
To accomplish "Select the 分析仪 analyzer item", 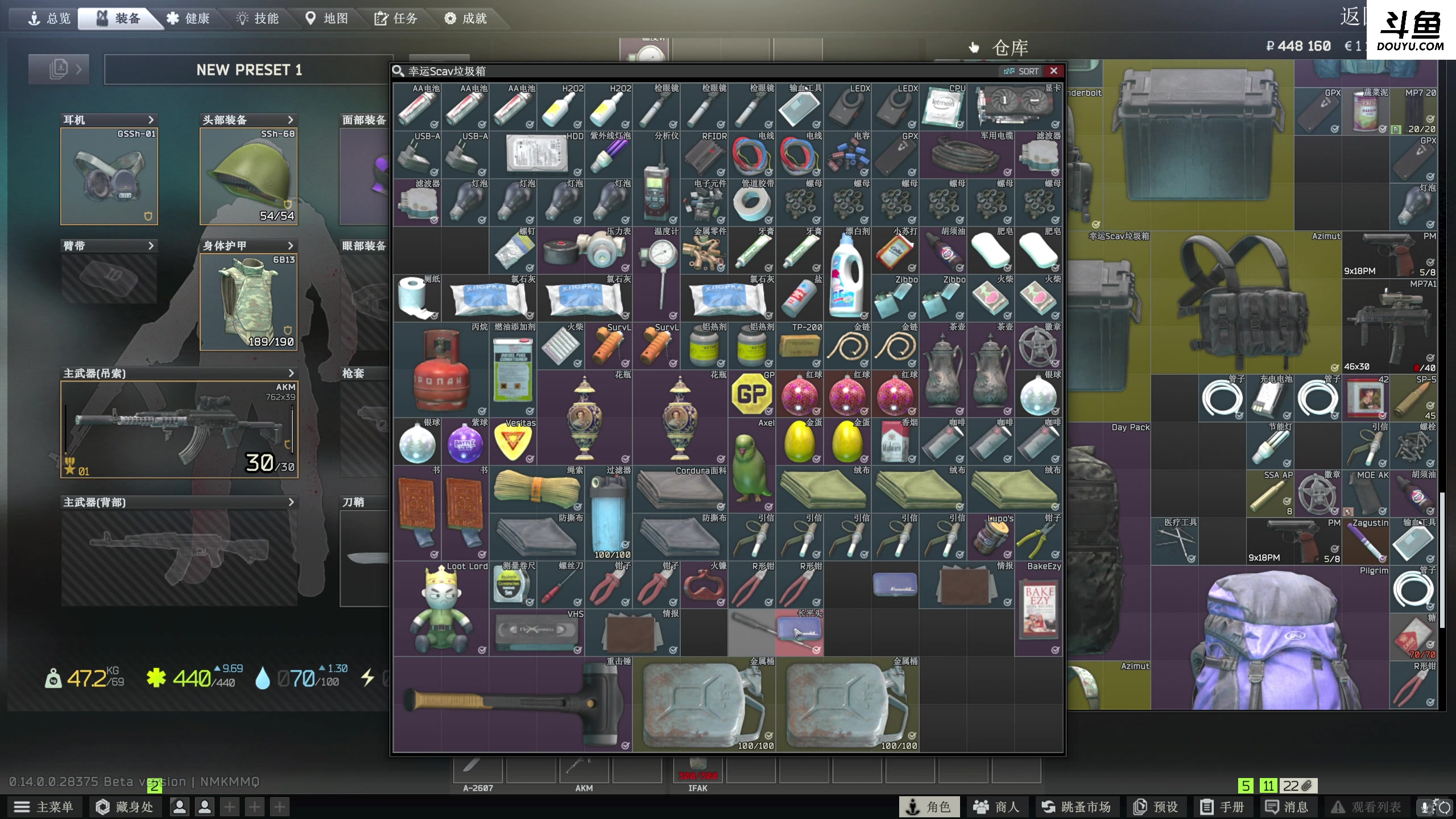I will click(656, 179).
